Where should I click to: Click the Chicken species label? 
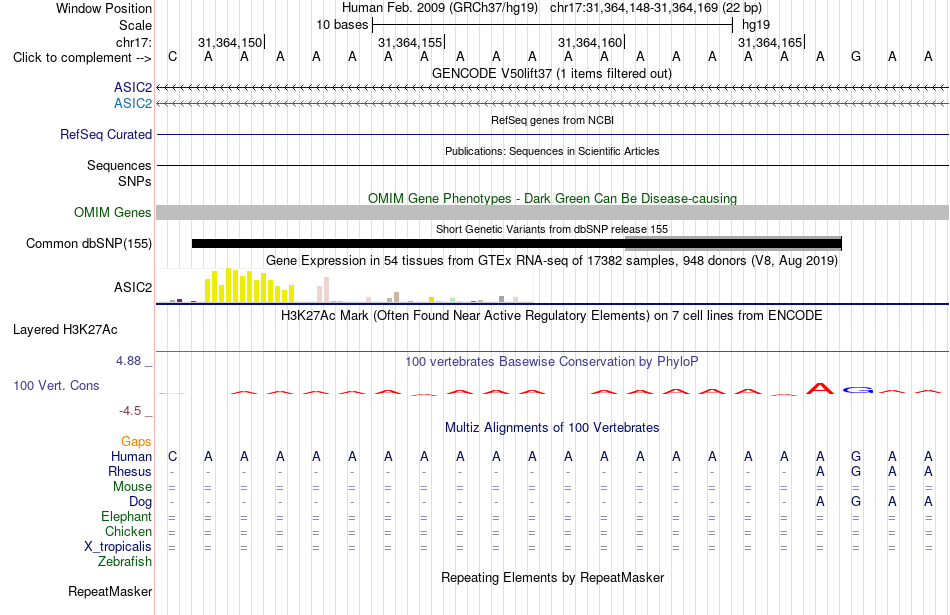pyautogui.click(x=128, y=531)
